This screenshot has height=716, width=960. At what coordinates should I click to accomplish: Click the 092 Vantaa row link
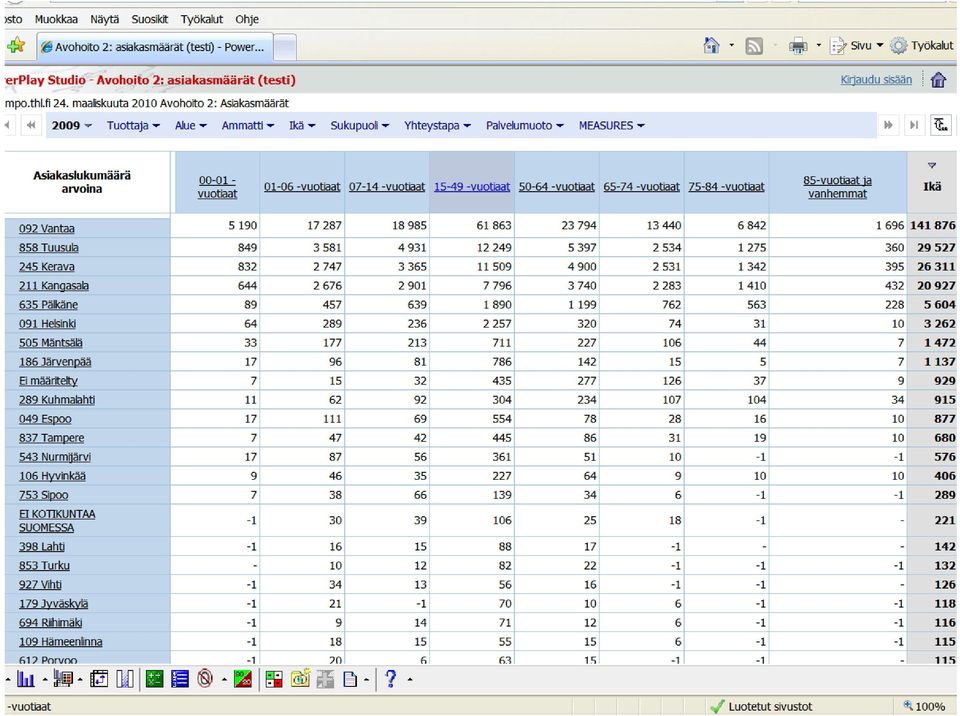tap(47, 228)
